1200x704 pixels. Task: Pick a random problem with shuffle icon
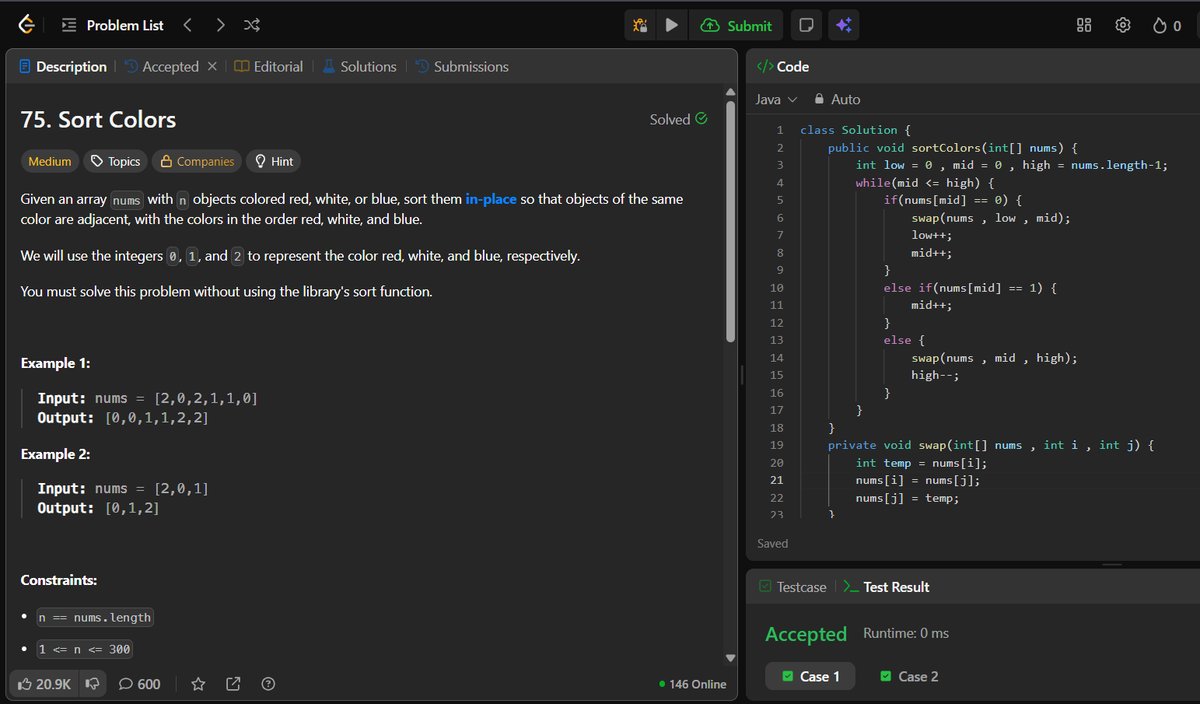coord(252,25)
